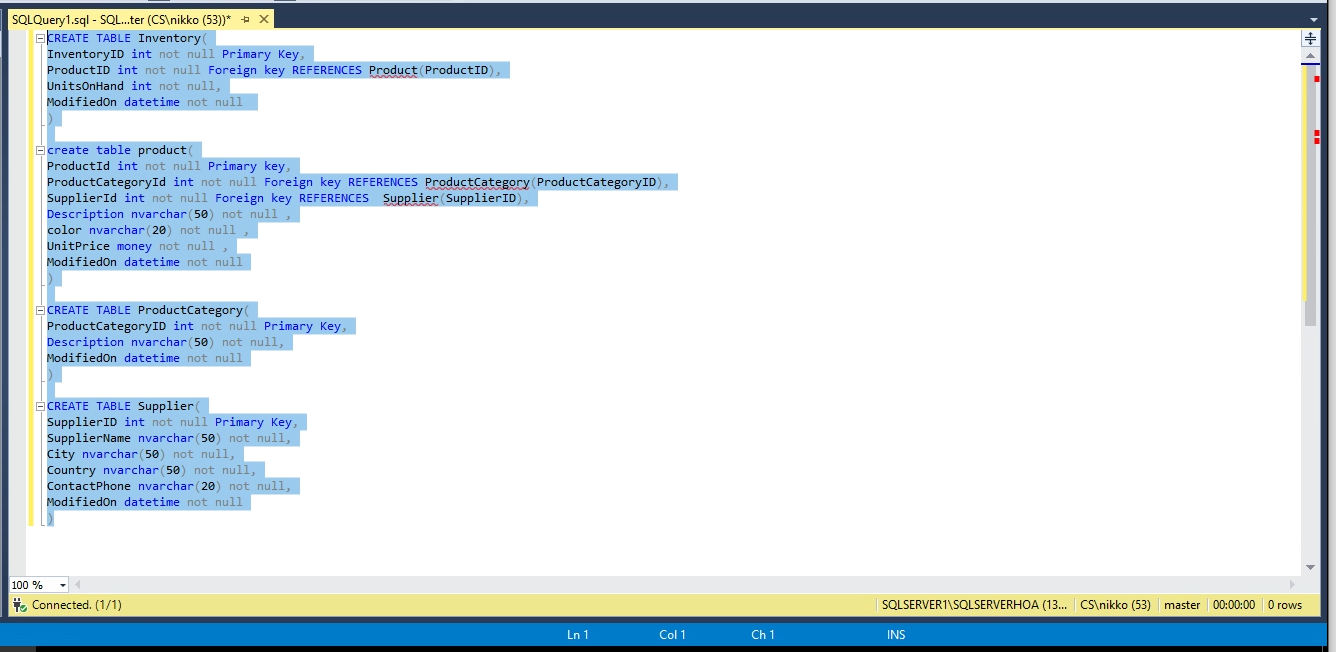Click the CS\nikko (53) session indicator

pos(1116,604)
